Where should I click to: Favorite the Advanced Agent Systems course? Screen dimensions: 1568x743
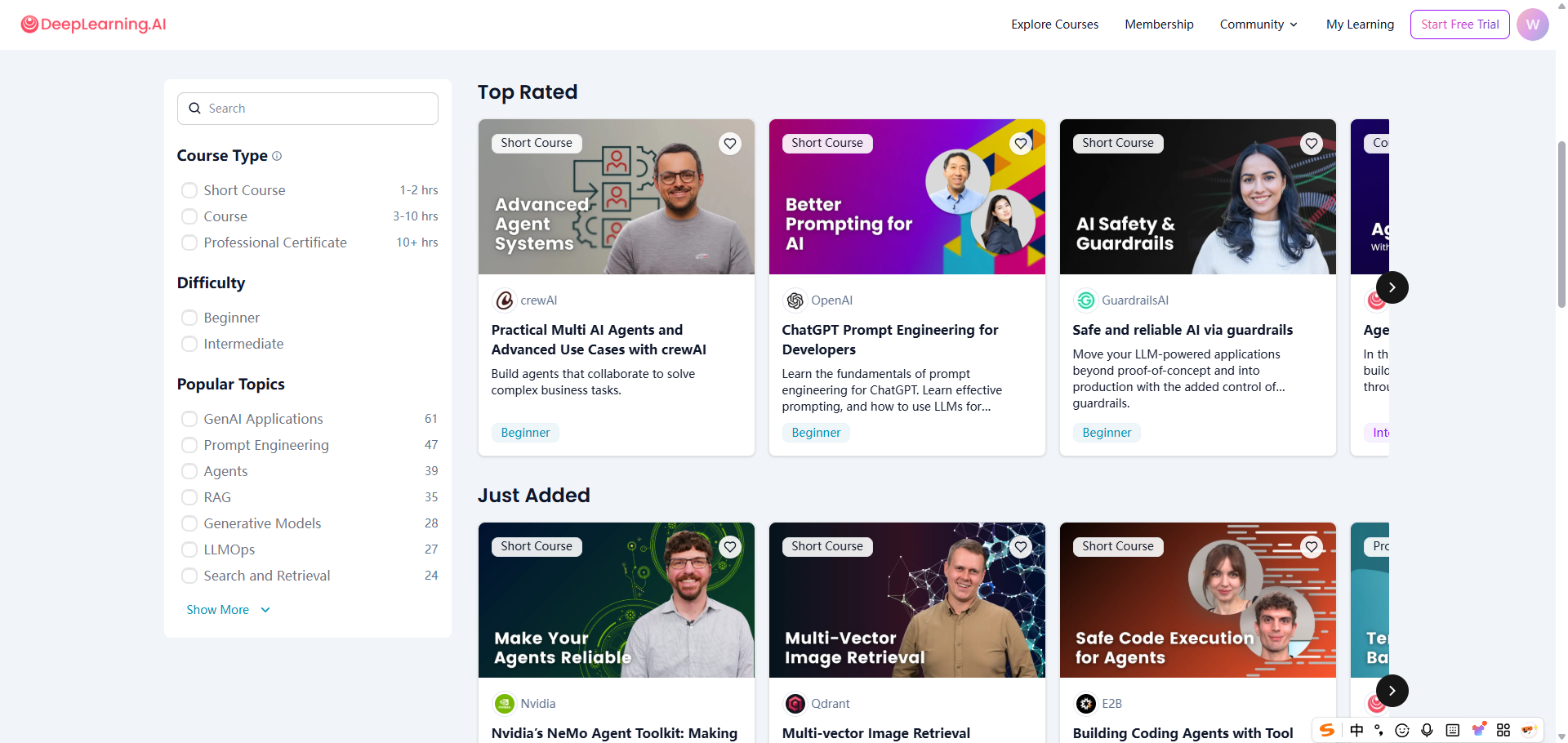[x=730, y=144]
